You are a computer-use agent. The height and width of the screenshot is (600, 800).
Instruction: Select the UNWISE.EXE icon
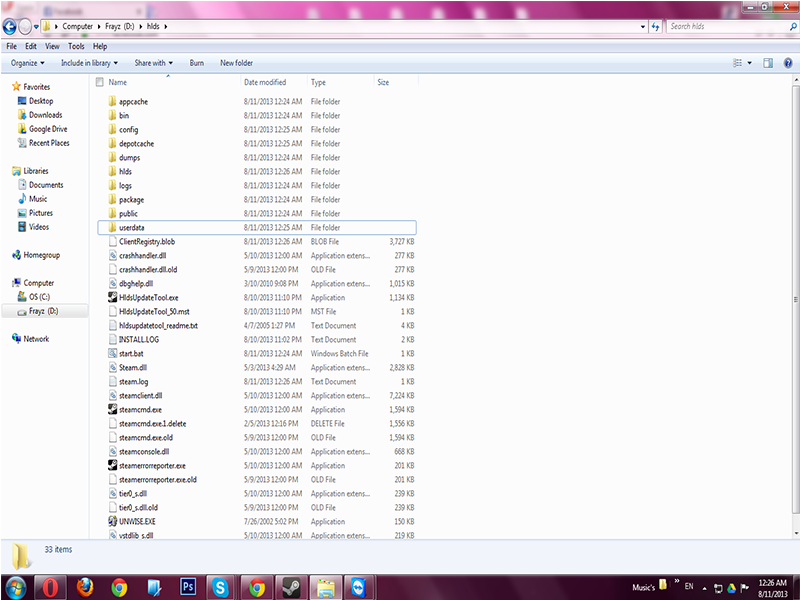tap(113, 521)
